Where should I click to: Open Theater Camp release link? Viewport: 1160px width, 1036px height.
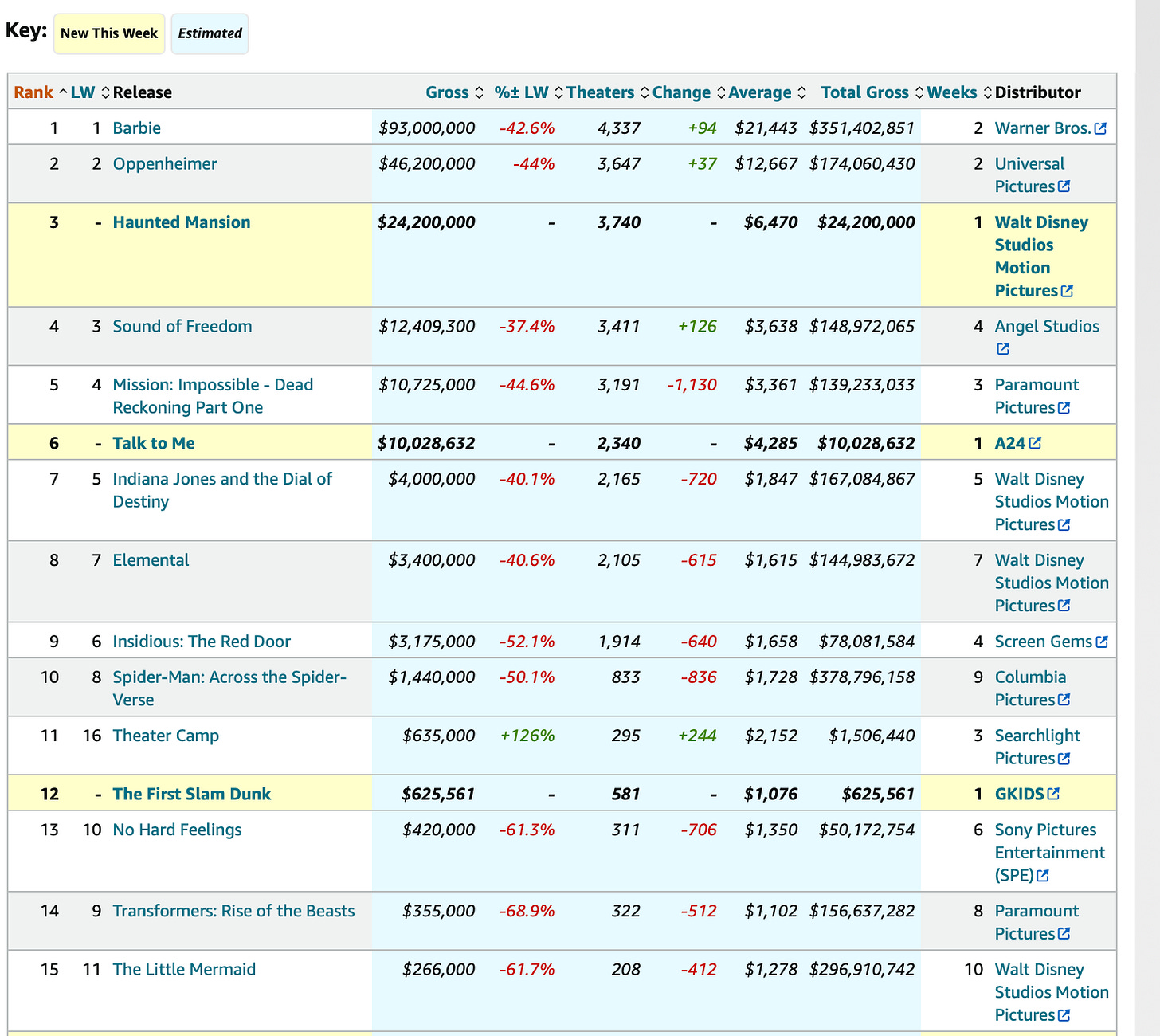[165, 736]
